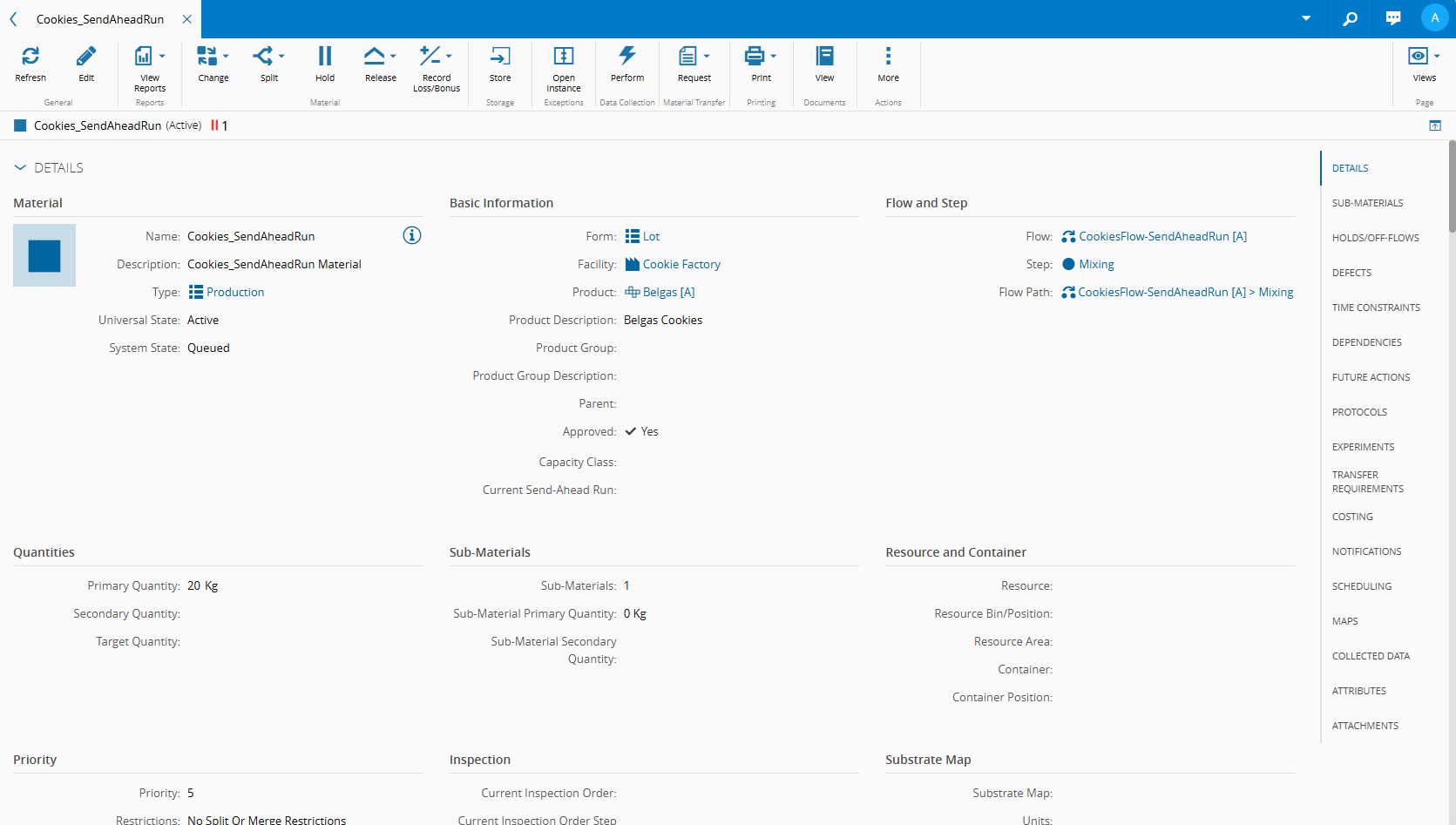
Task: Open the More actions menu
Action: (888, 57)
